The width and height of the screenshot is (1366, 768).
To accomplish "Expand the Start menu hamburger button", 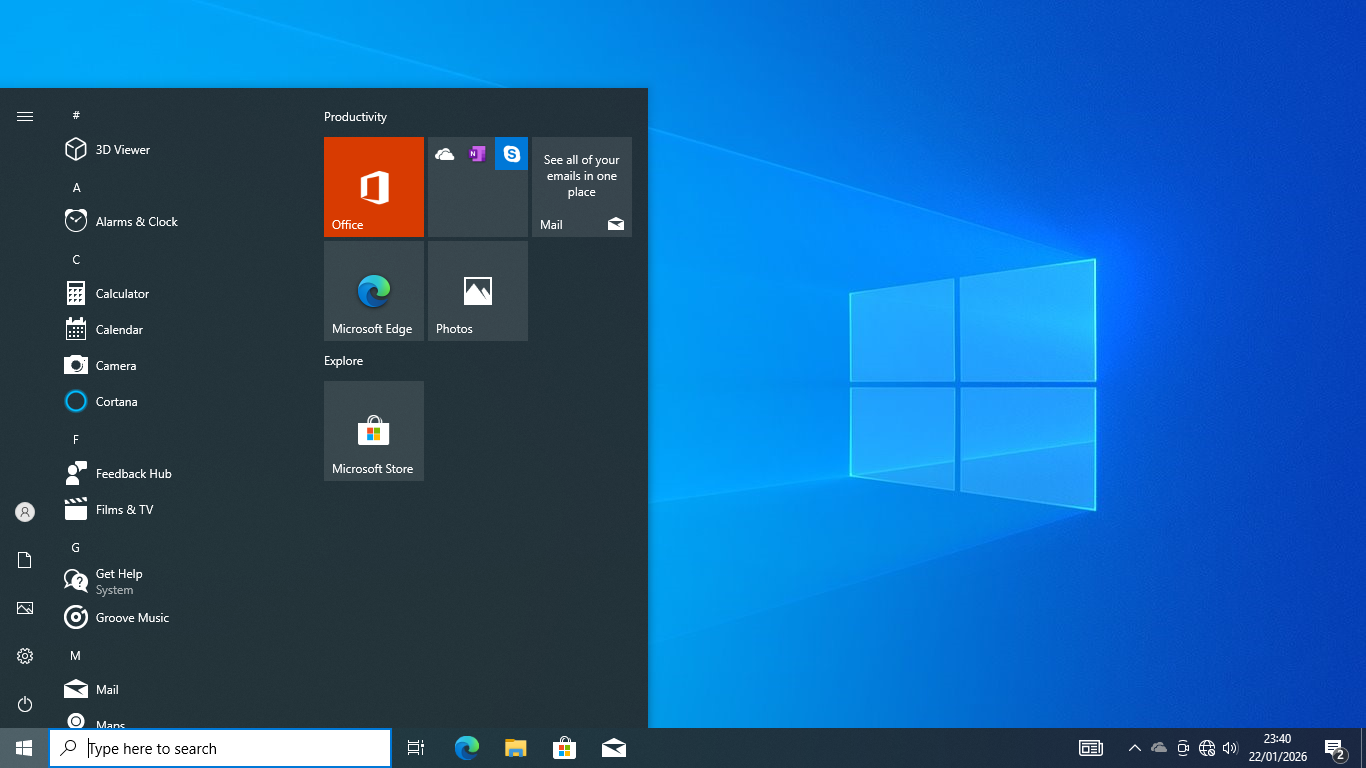I will [x=25, y=117].
